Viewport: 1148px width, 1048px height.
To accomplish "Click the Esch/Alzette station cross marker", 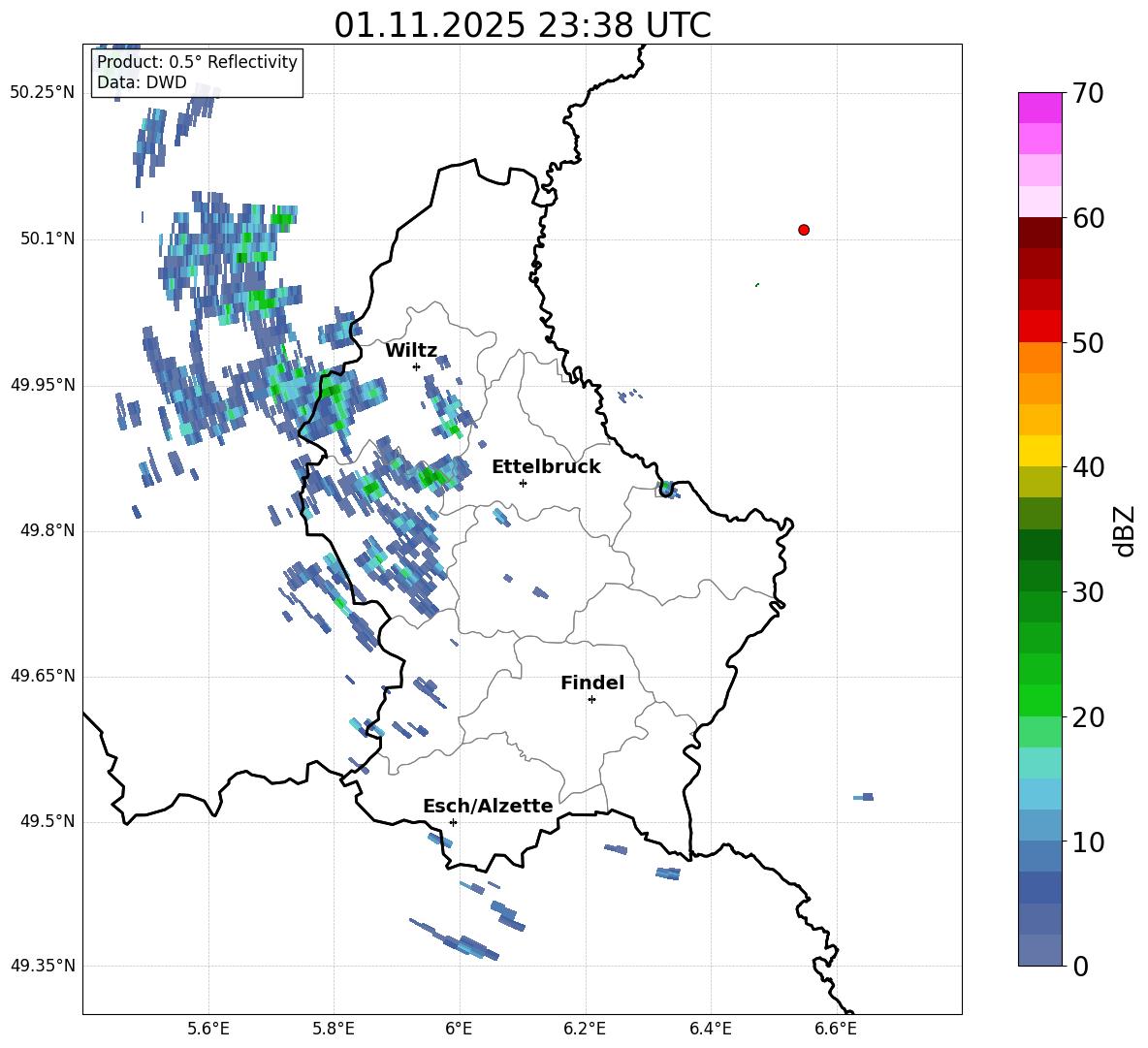I will (x=453, y=822).
